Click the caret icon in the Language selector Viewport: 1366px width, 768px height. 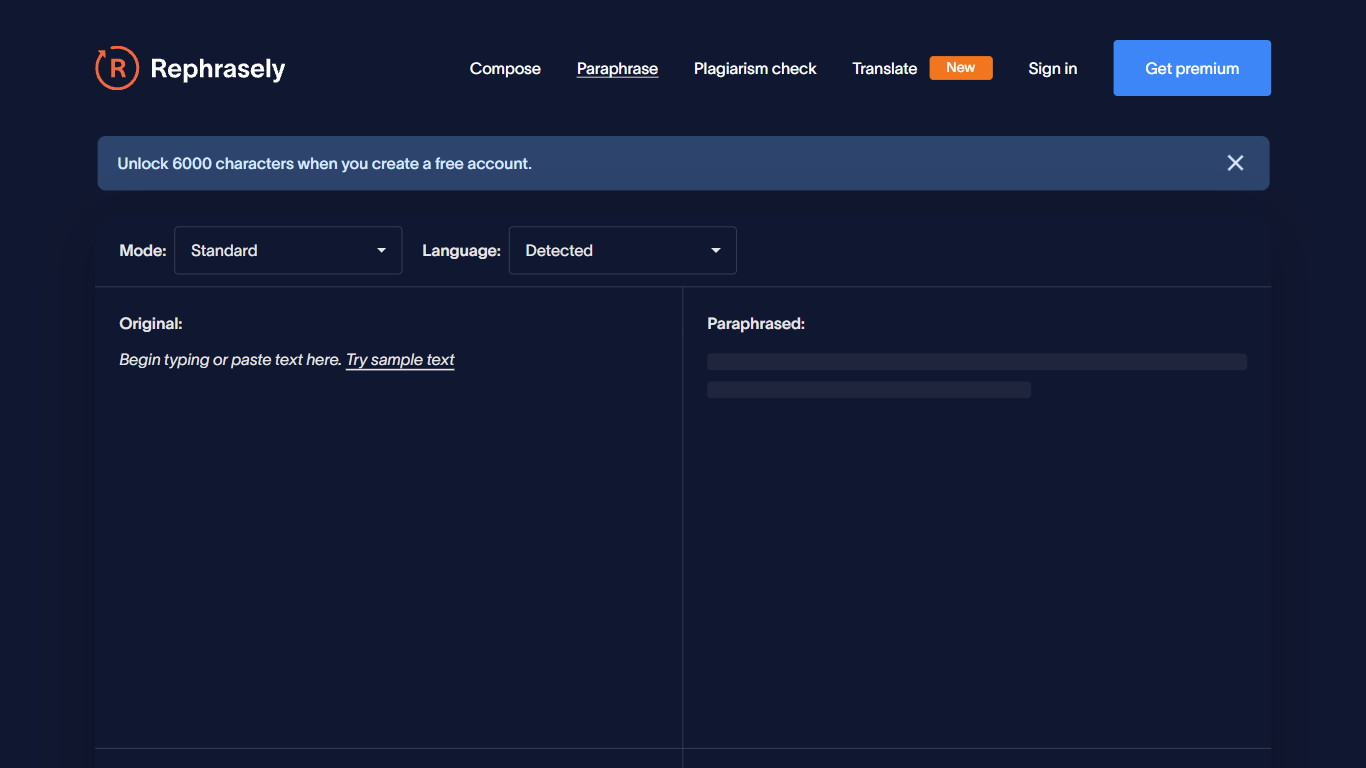(x=716, y=250)
